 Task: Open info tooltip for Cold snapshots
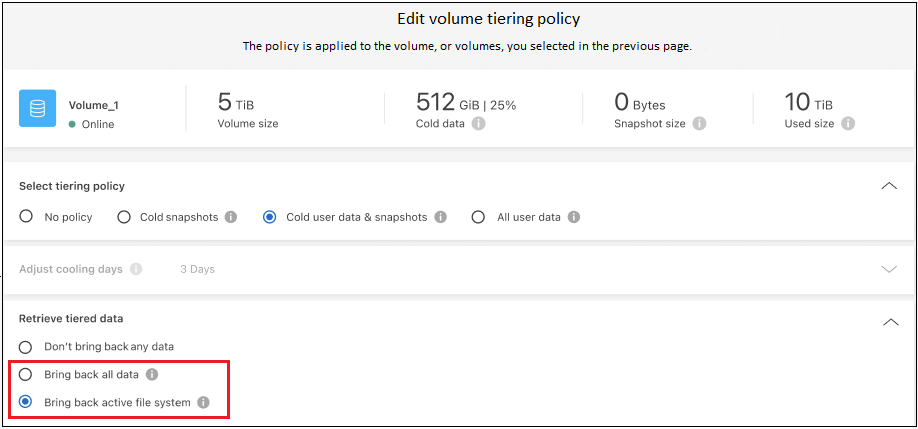pos(231,217)
